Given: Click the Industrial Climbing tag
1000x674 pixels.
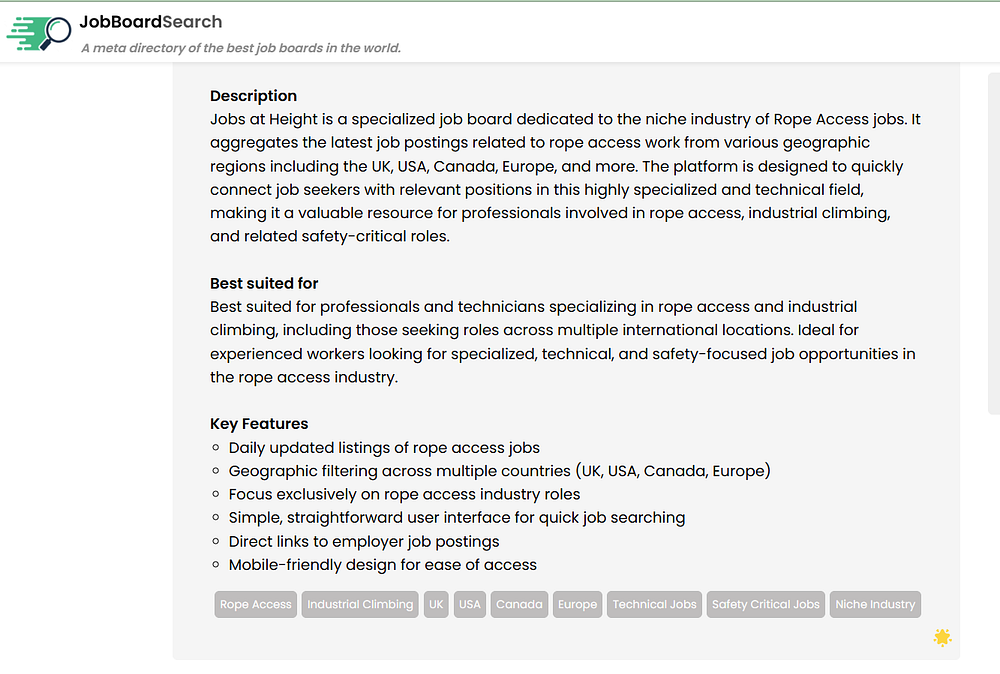Looking at the screenshot, I should [360, 604].
